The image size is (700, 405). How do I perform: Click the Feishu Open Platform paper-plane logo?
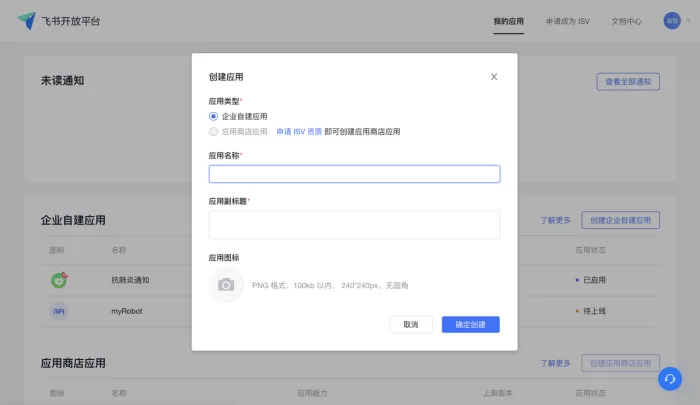27,21
